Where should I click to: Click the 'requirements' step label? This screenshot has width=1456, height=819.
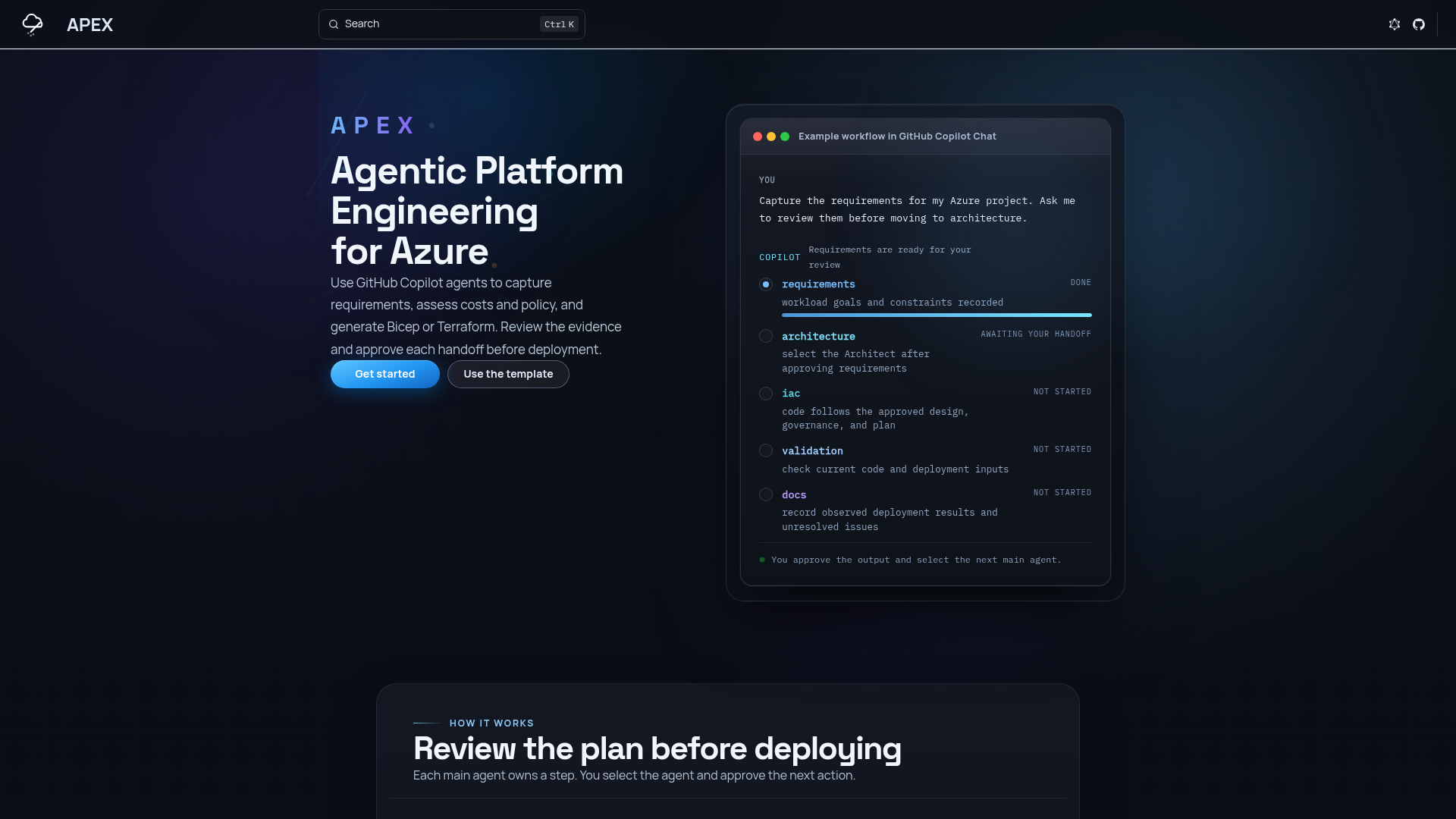[x=818, y=284]
